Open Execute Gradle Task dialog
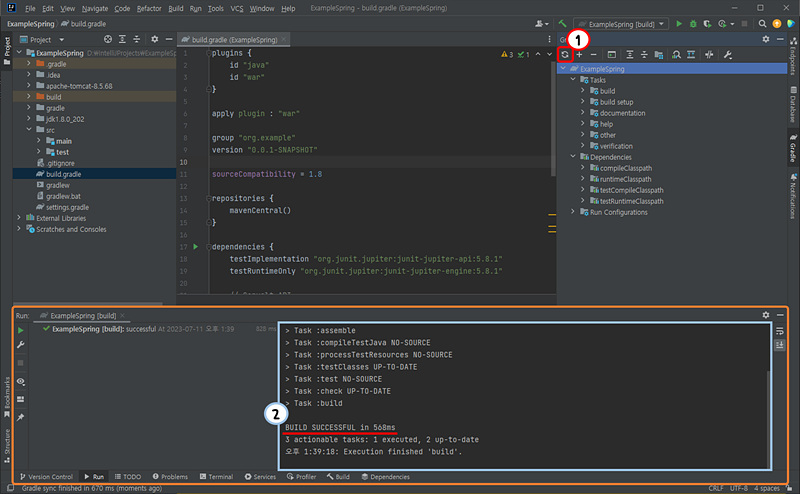This screenshot has height=494, width=800. tap(612, 55)
